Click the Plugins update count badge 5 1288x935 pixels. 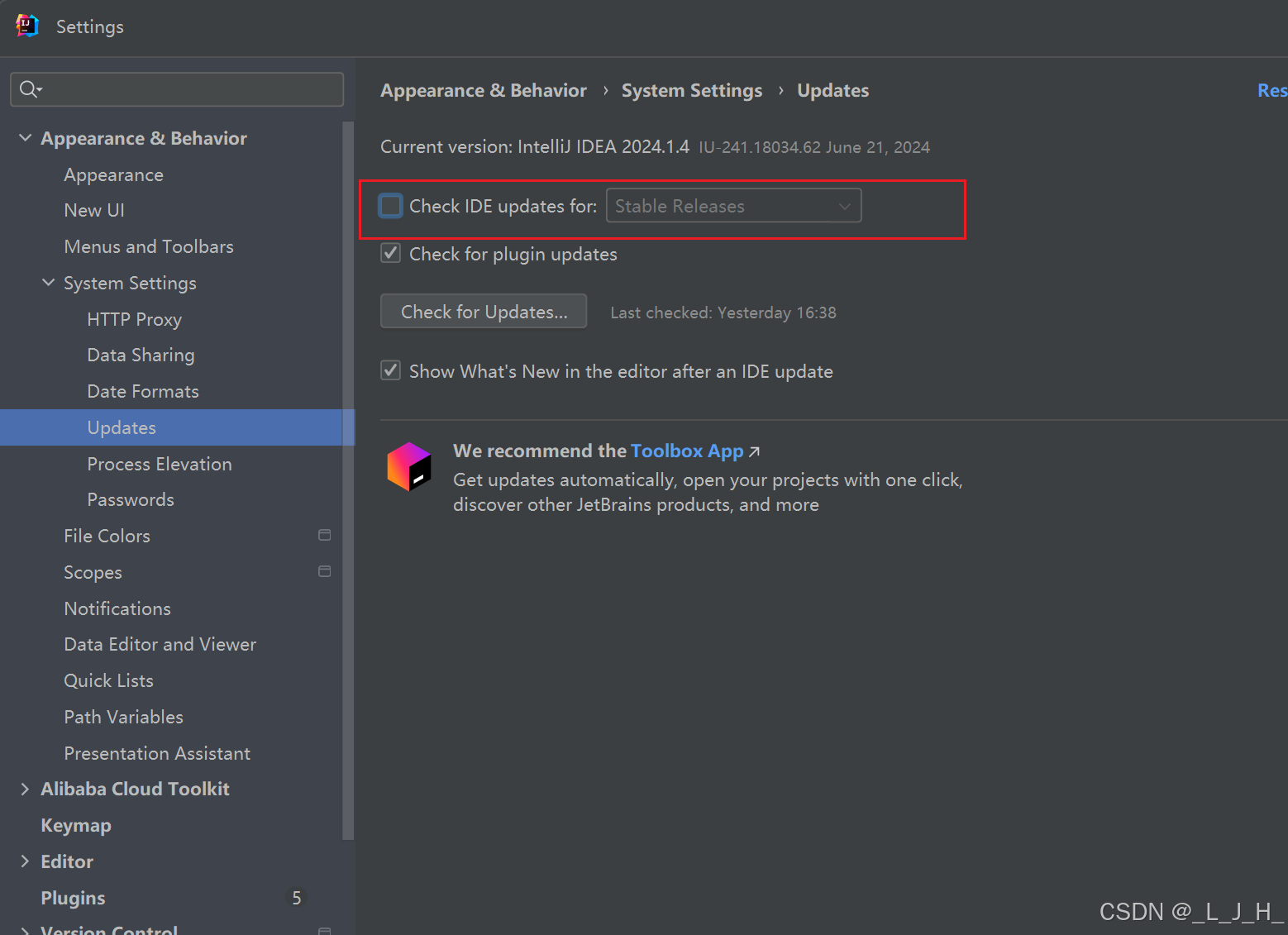click(297, 898)
